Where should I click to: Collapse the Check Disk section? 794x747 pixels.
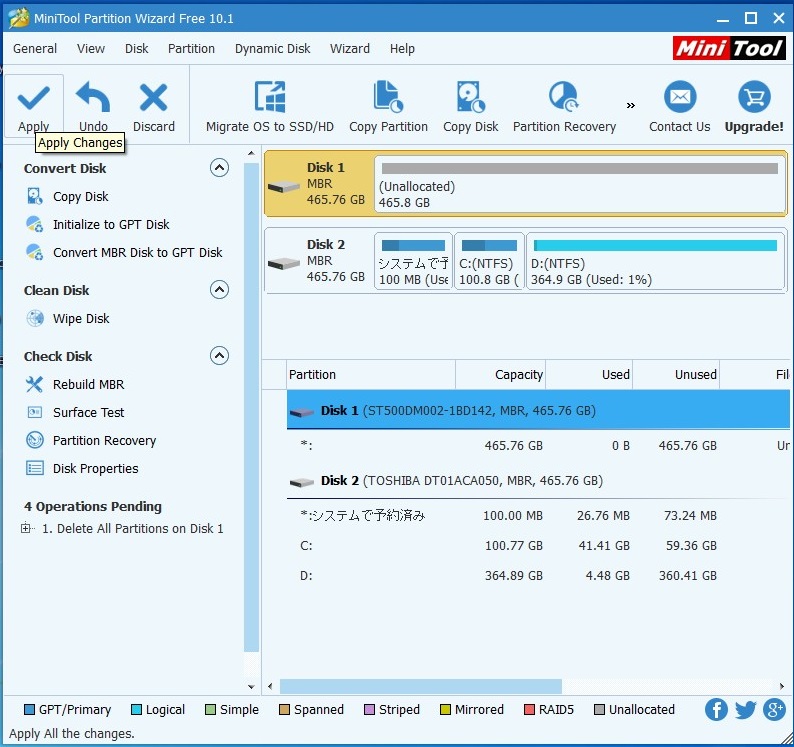click(219, 356)
